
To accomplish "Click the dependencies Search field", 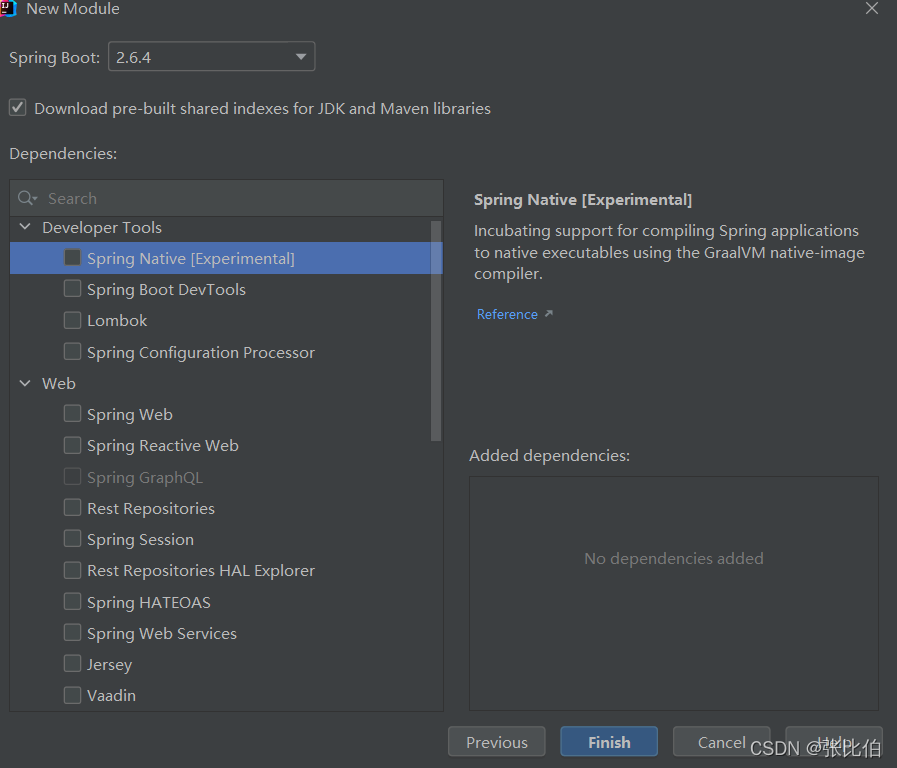I will coord(227,198).
